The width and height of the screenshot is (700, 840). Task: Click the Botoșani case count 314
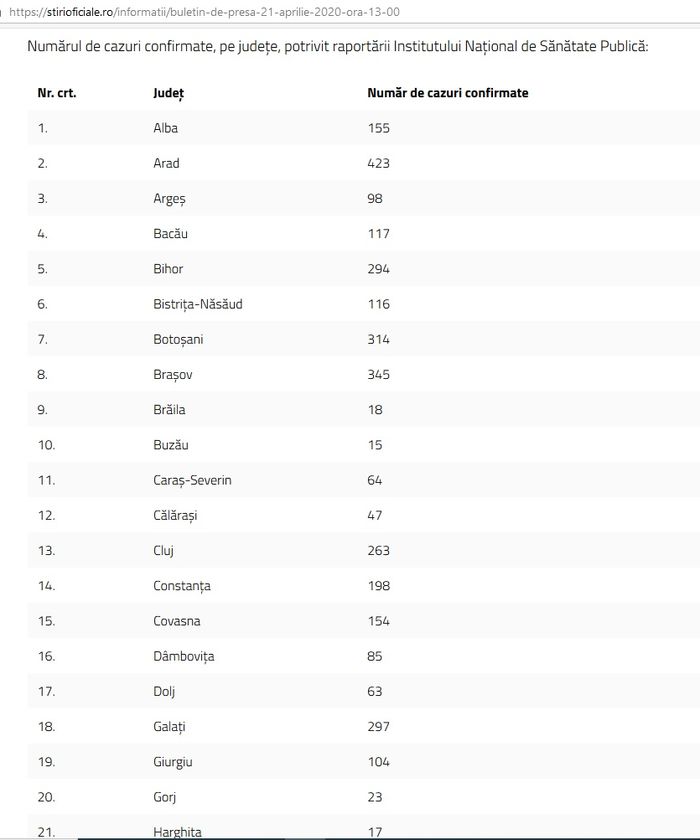[x=378, y=339]
